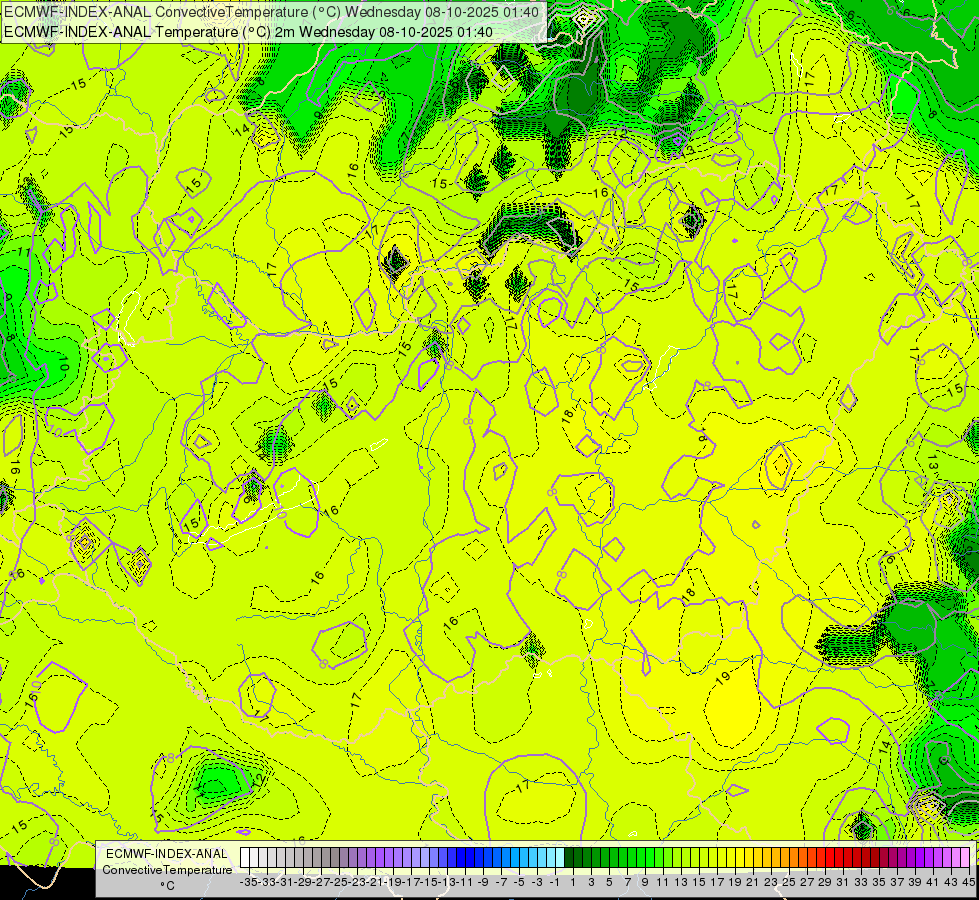Click the ConvectiveTemperature title line at top

(x=271, y=12)
